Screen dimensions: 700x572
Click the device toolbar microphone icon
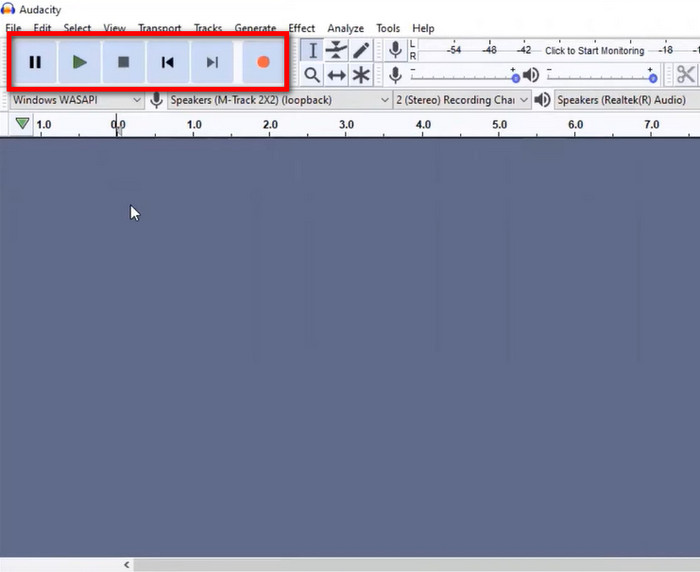coord(156,100)
